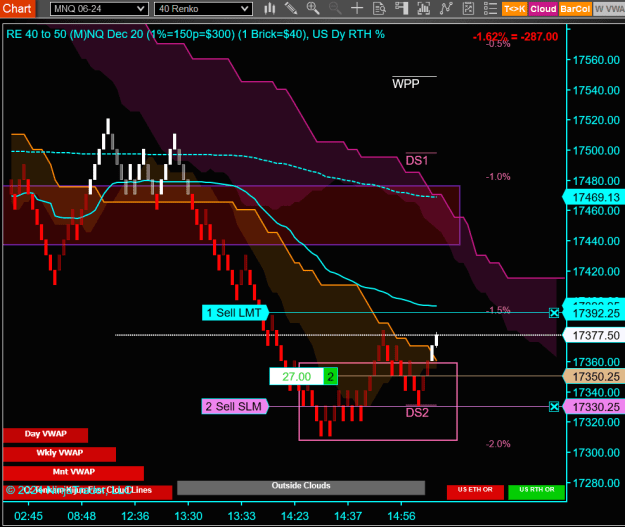Viewport: 625px width, 527px height.
Task: Toggle the Day VWAP red button
Action: [x=45, y=435]
